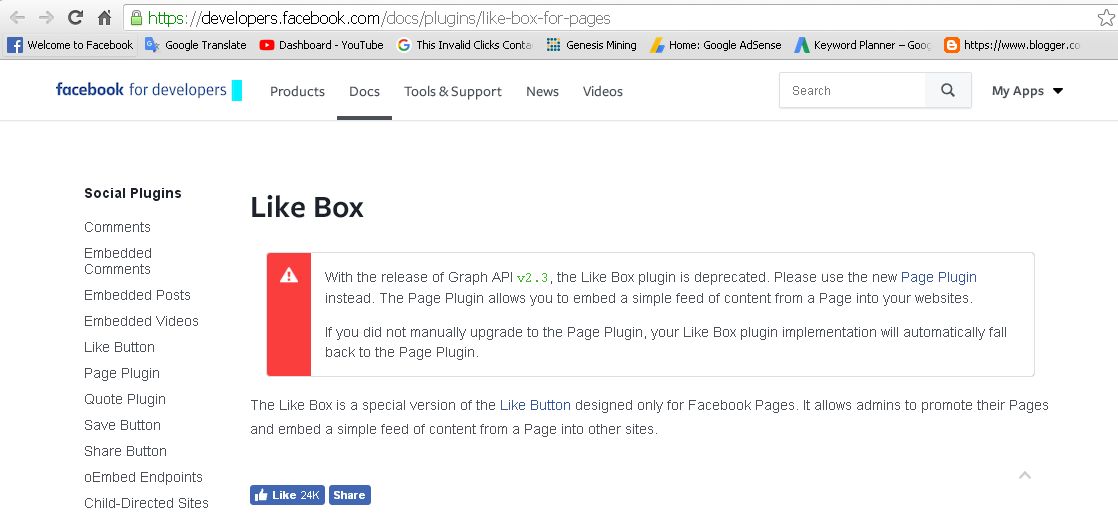Click the v2.3 version label
This screenshot has width=1118, height=520.
[x=533, y=277]
